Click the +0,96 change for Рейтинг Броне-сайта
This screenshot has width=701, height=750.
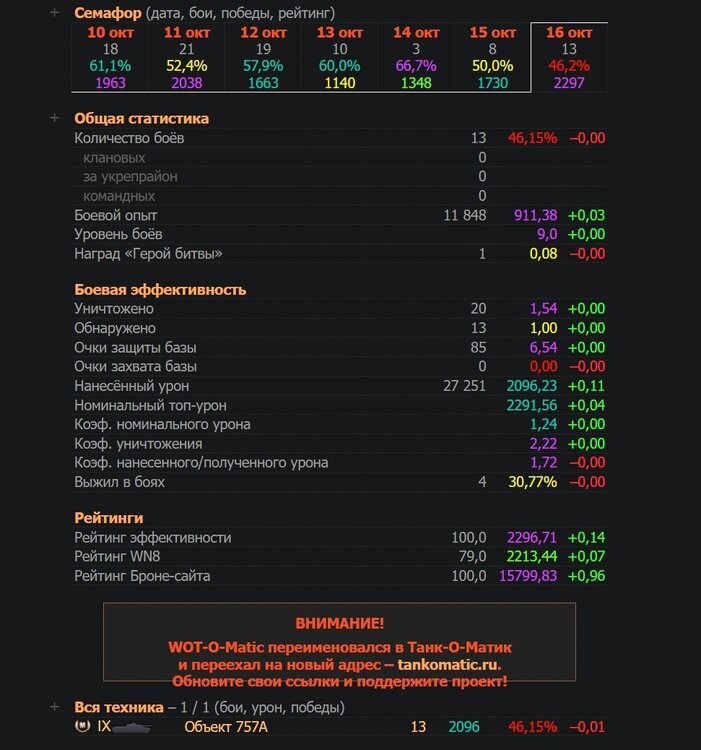(586, 575)
